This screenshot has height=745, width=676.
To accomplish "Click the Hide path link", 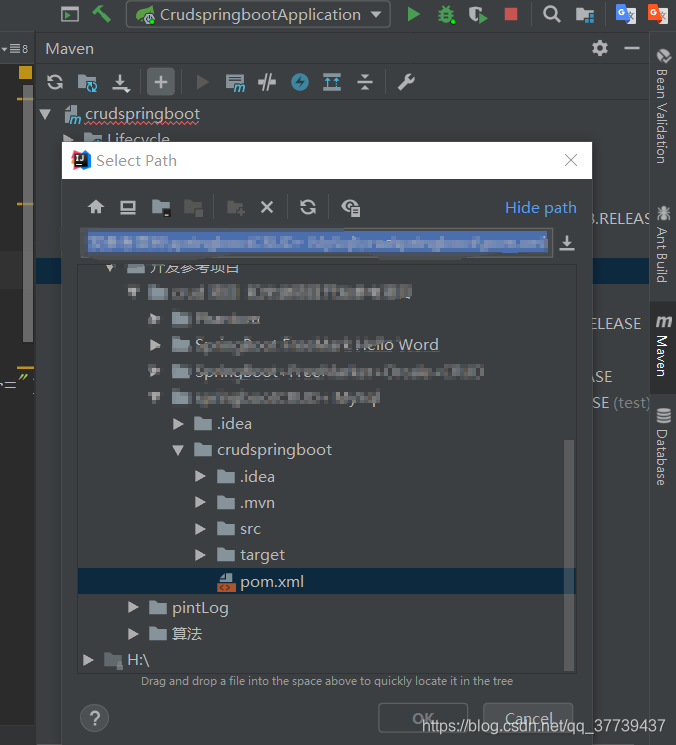I will 541,208.
